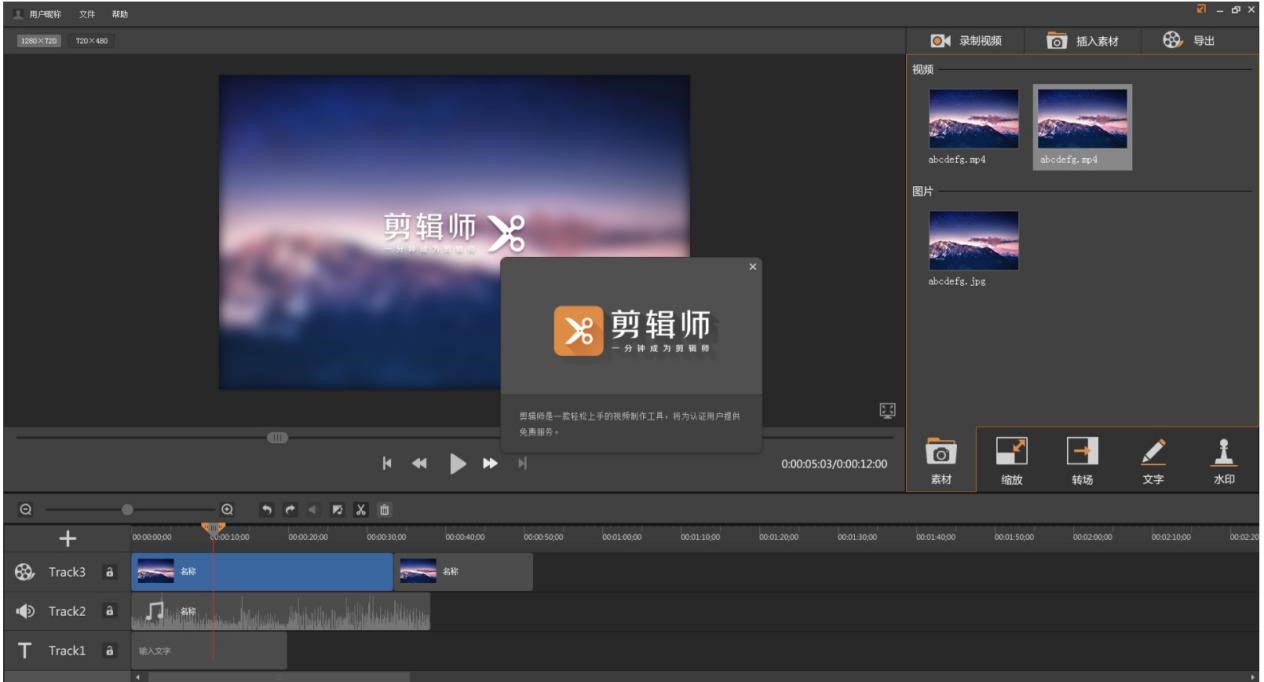Viewport: 1264px width, 682px height.
Task: Click the 录制视频 record video button
Action: point(966,41)
